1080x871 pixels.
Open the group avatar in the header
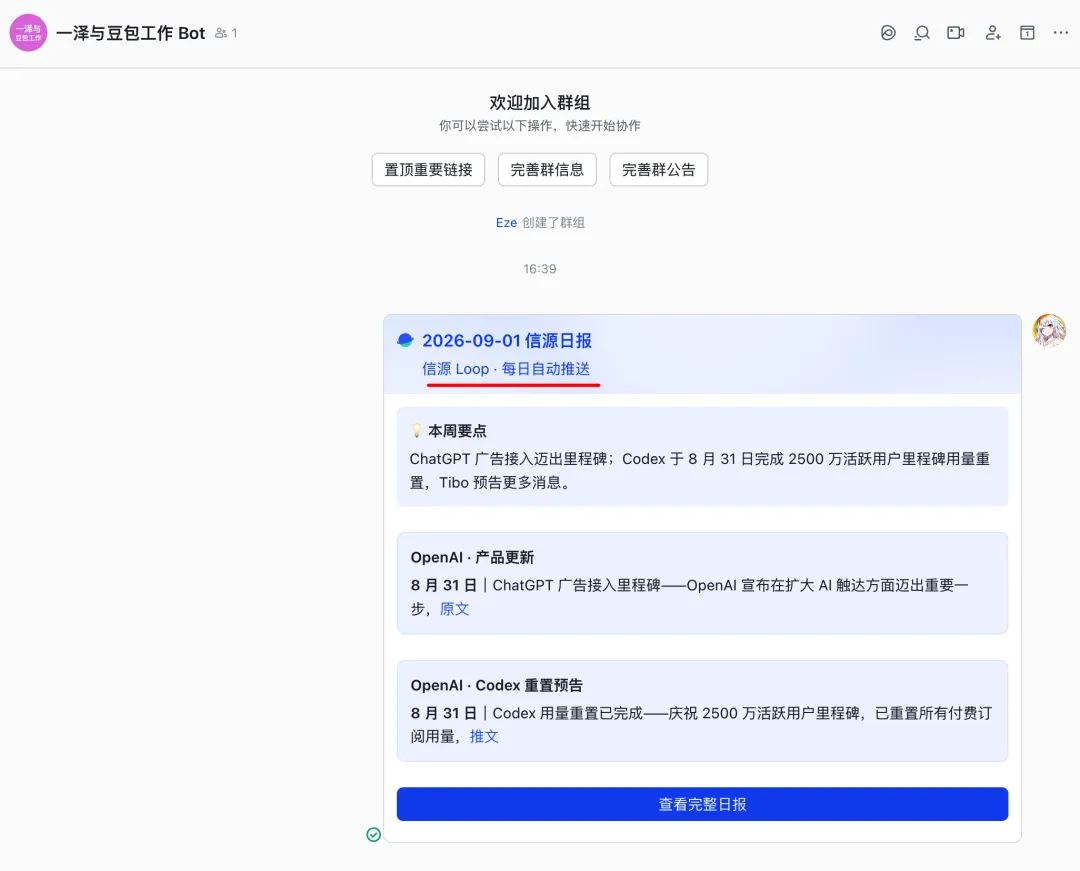(28, 32)
